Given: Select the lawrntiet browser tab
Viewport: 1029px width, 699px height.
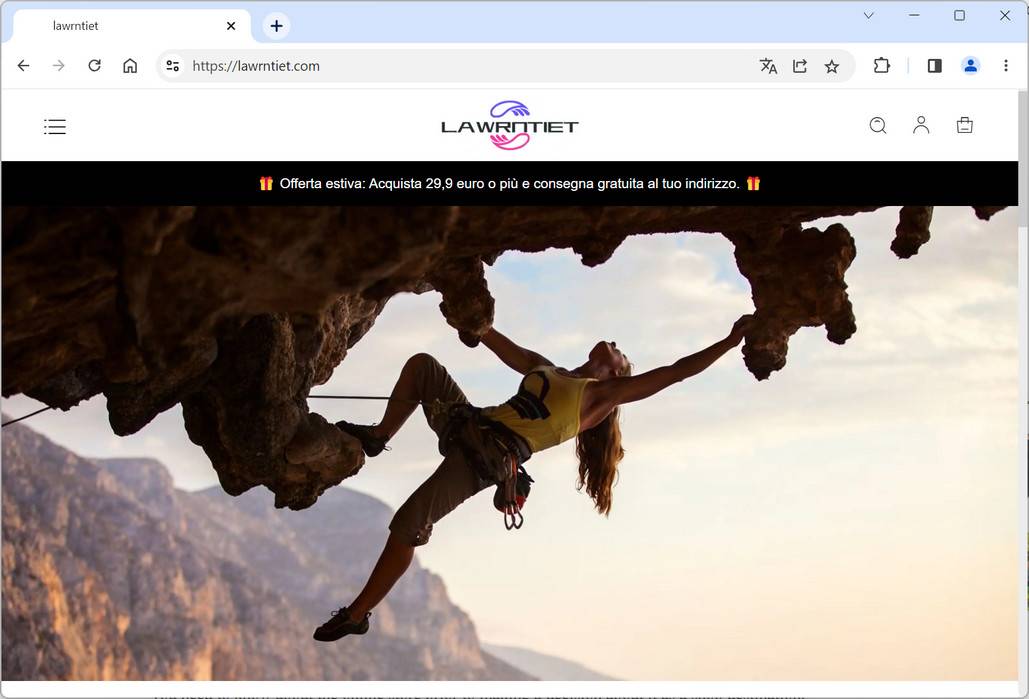Looking at the screenshot, I should 120,25.
